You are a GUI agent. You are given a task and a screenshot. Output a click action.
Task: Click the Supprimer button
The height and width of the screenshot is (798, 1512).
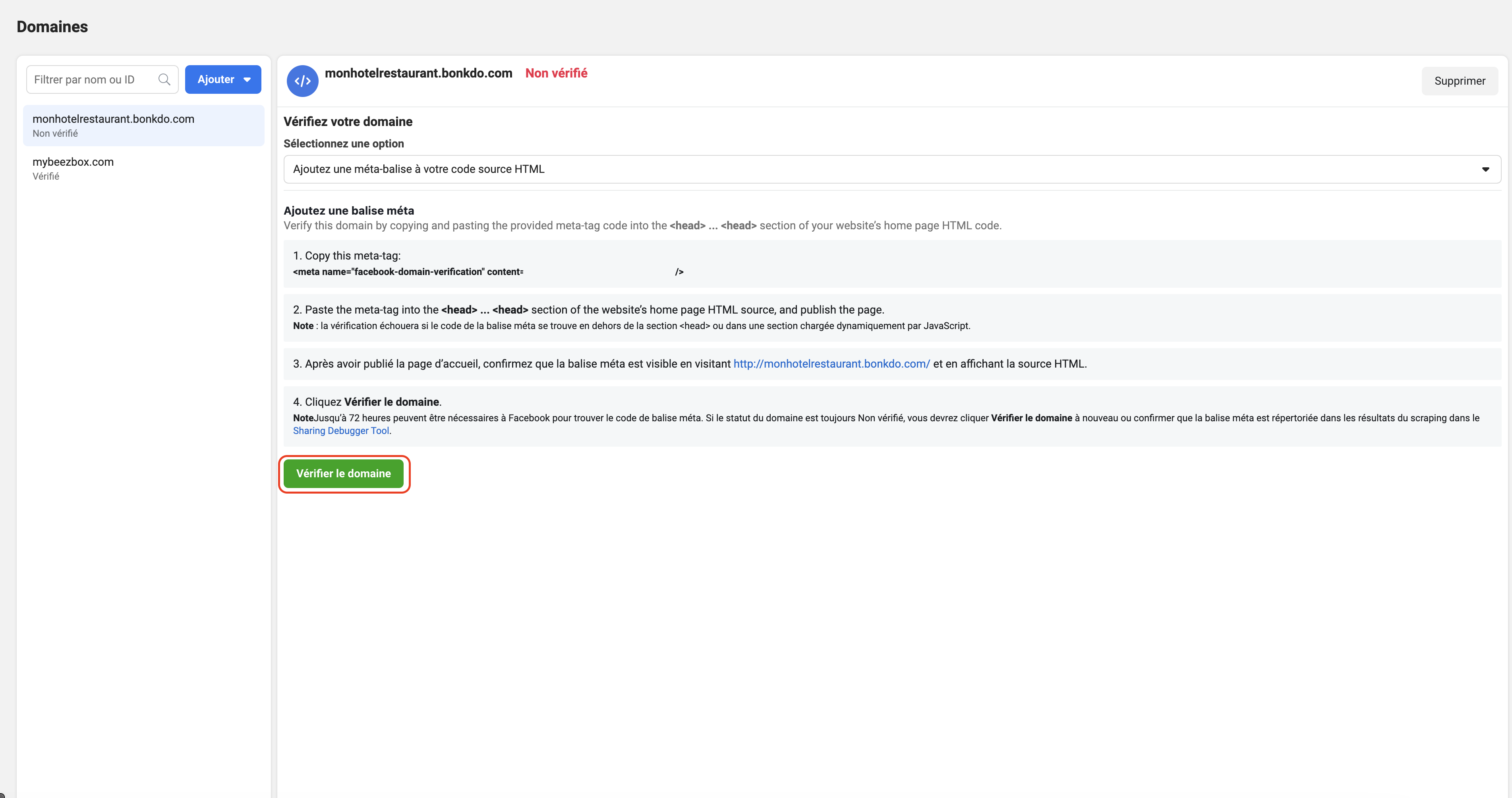click(x=1459, y=81)
